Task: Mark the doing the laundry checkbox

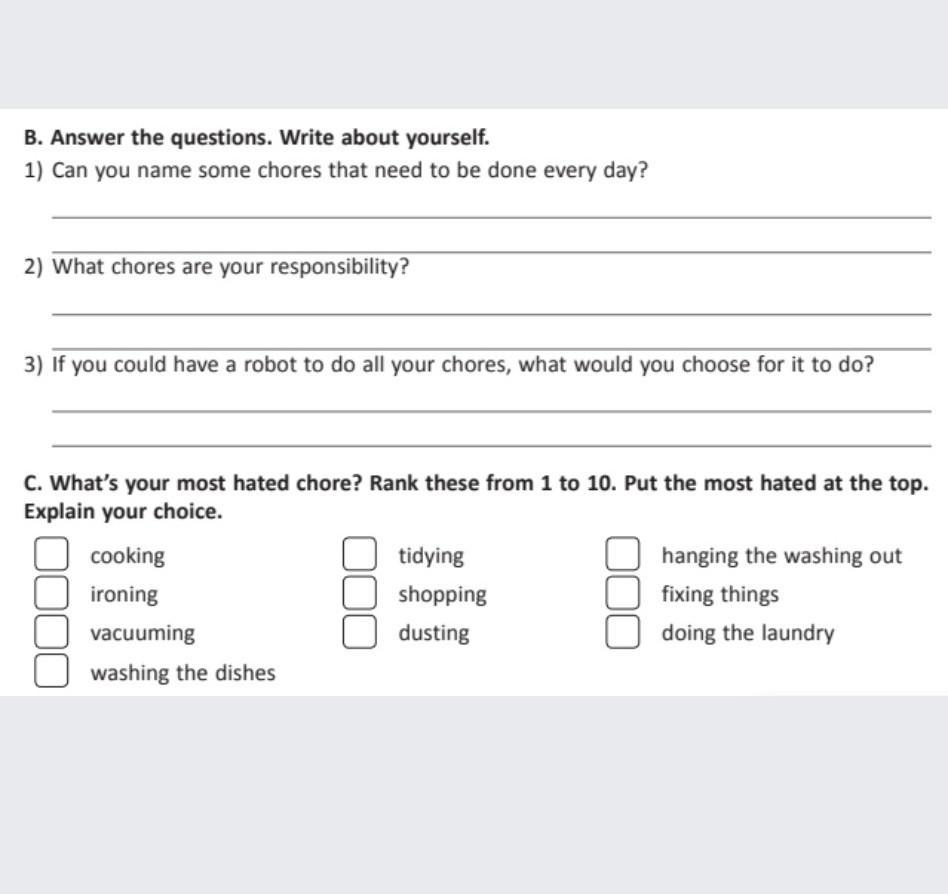Action: pos(623,632)
